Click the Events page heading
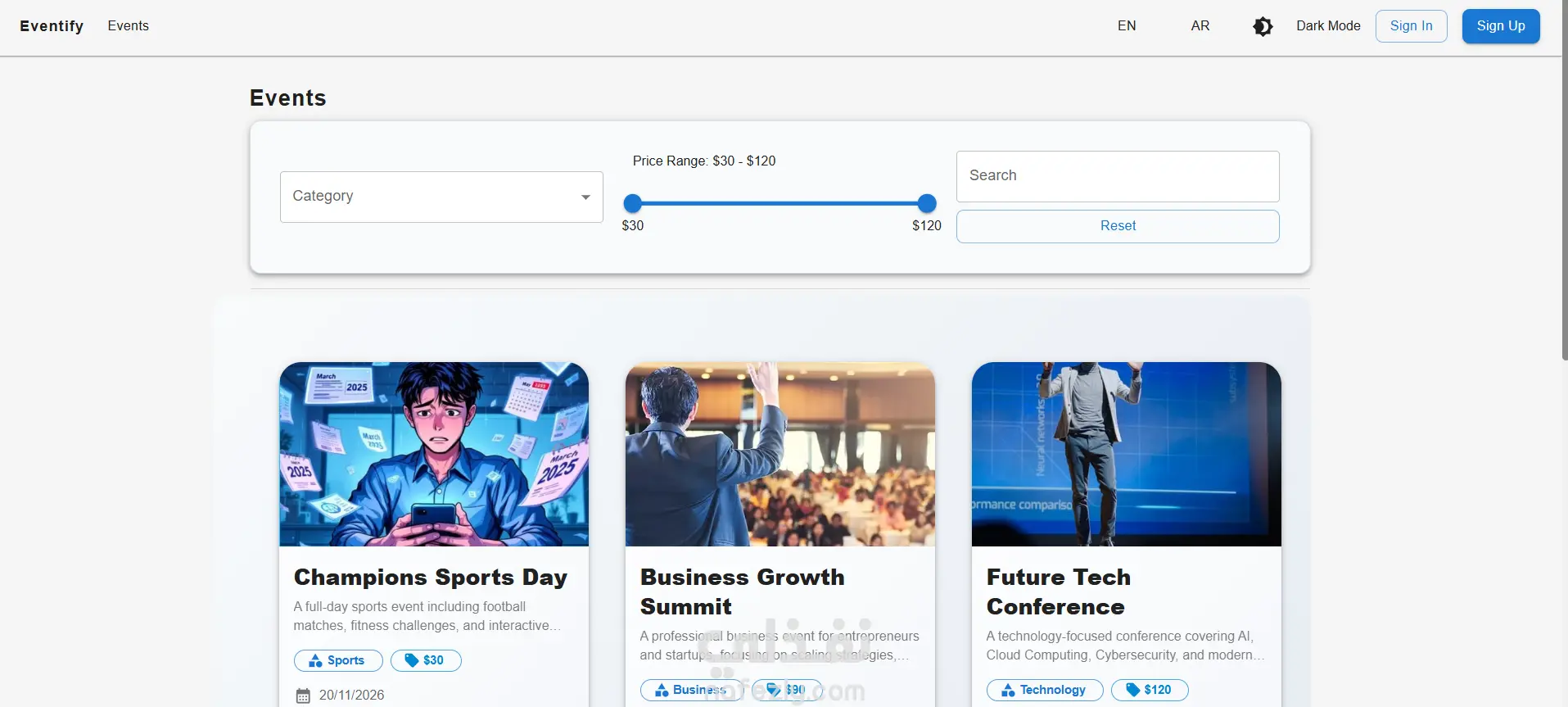1568x707 pixels. 287,98
